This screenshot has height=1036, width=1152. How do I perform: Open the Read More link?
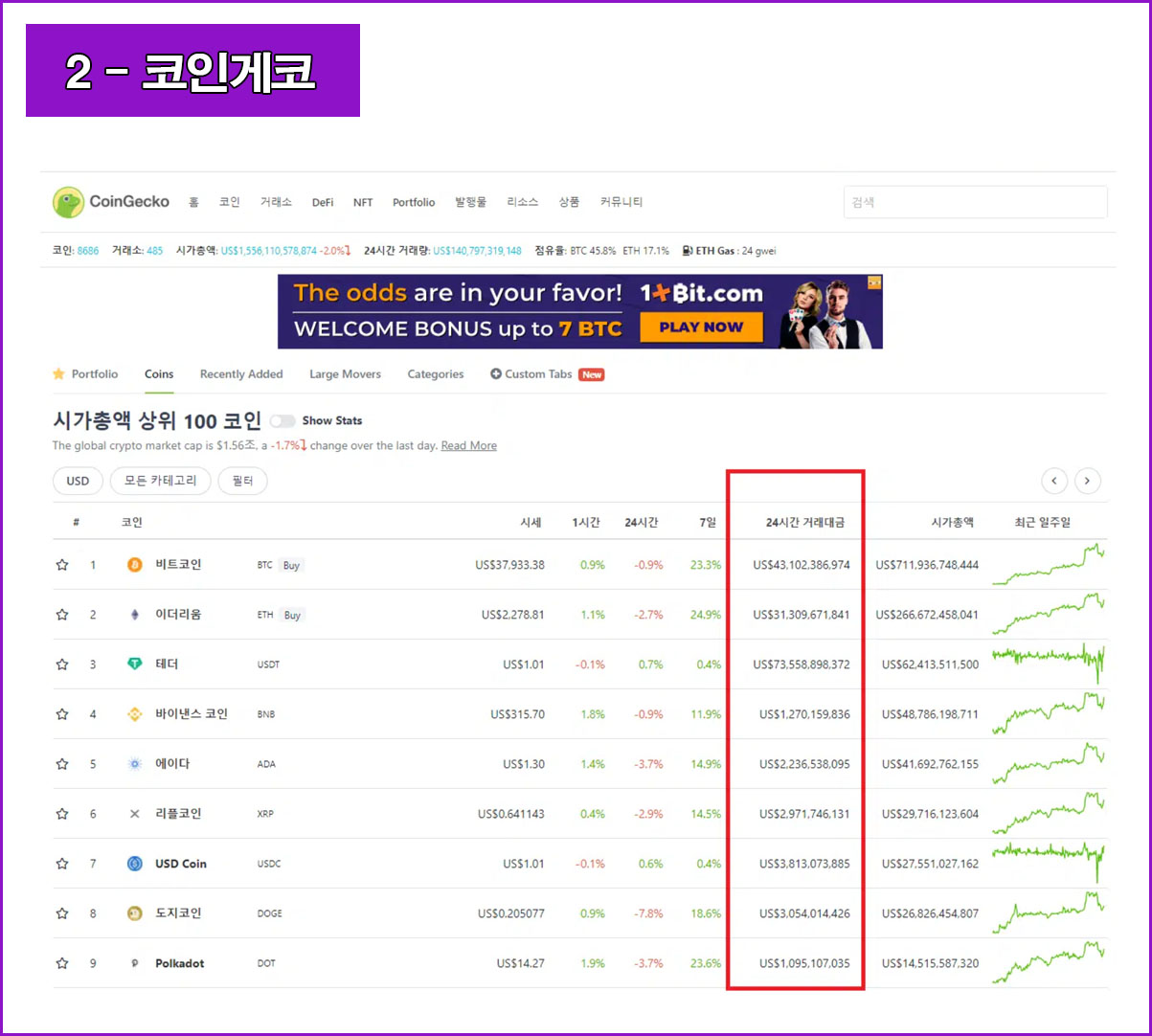coord(469,446)
